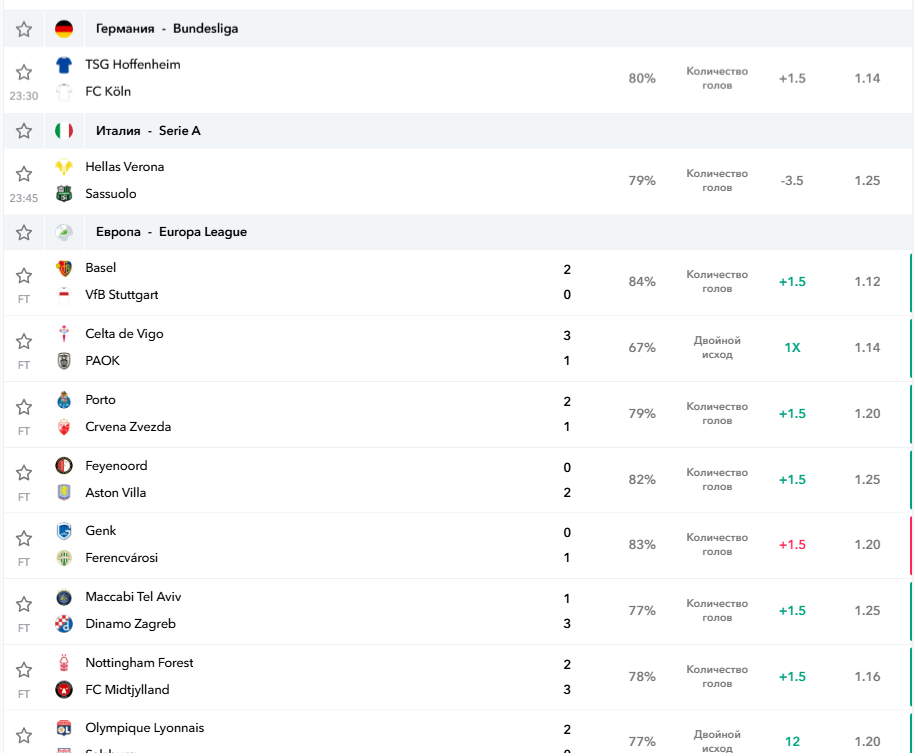This screenshot has height=753, width=915.
Task: Click the Europa League logo icon
Action: pyautogui.click(x=64, y=232)
